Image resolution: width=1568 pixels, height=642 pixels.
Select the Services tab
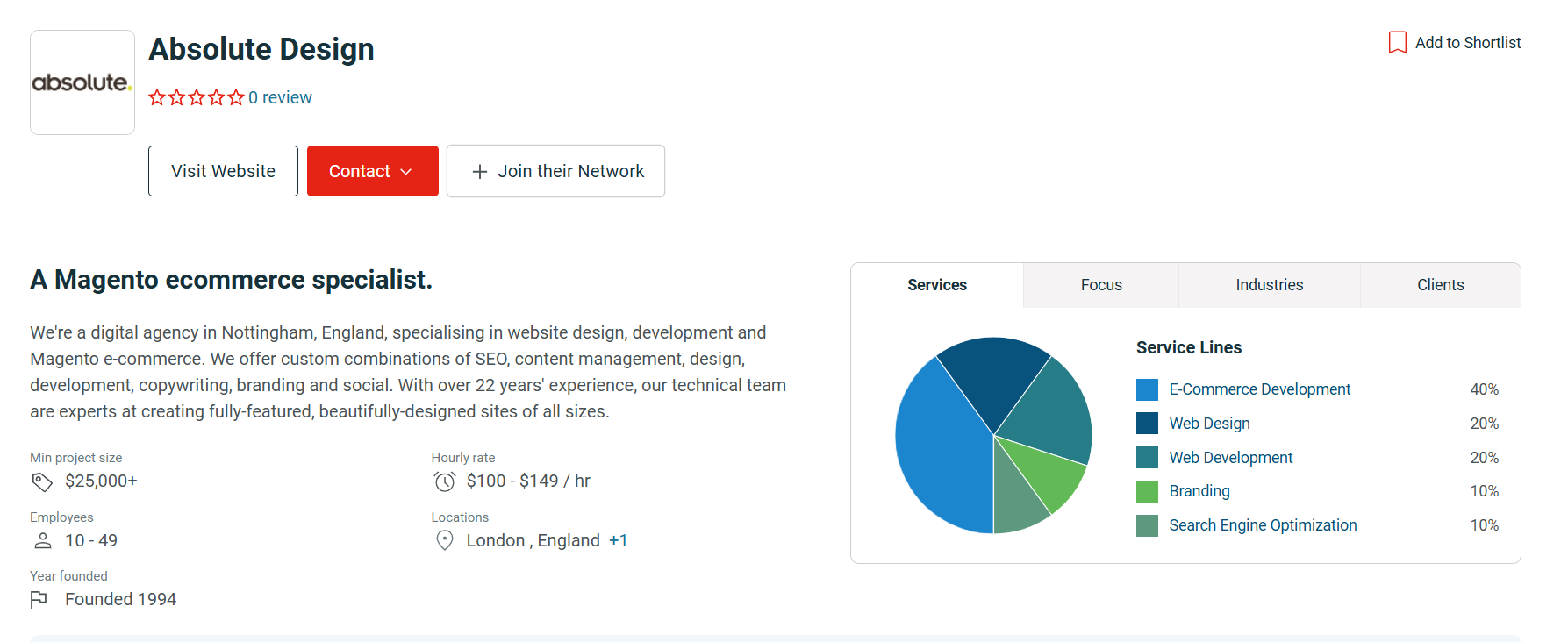click(x=937, y=285)
